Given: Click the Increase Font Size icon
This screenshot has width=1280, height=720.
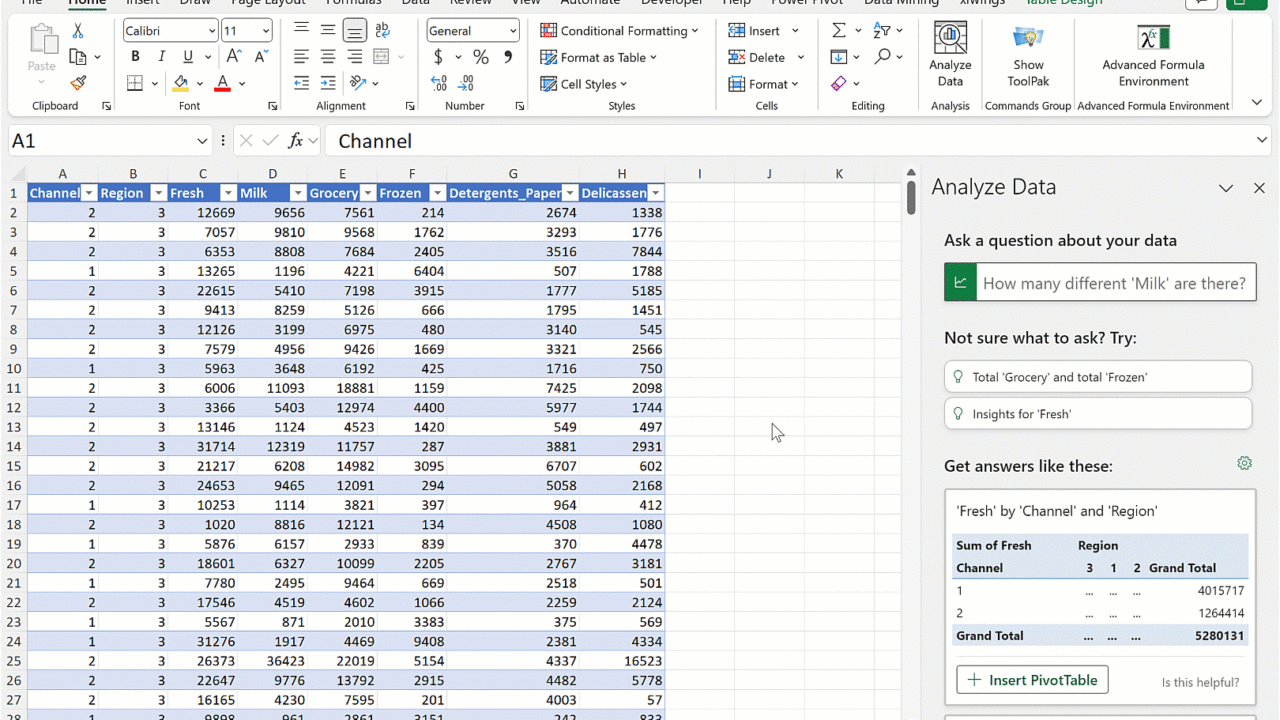Looking at the screenshot, I should coord(235,57).
